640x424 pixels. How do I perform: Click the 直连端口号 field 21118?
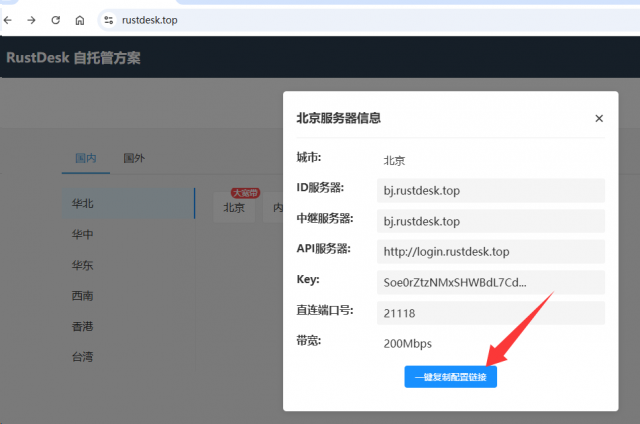(491, 313)
